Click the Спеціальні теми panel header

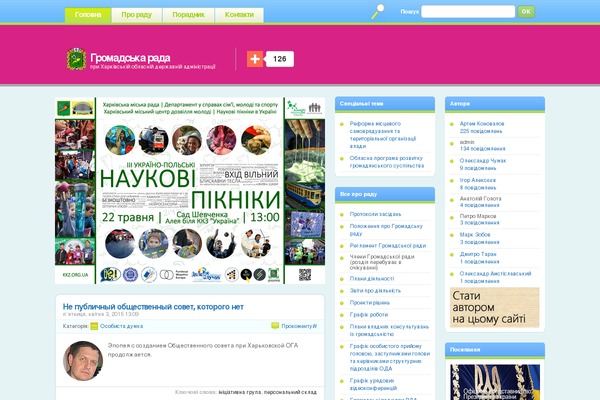[x=385, y=104]
